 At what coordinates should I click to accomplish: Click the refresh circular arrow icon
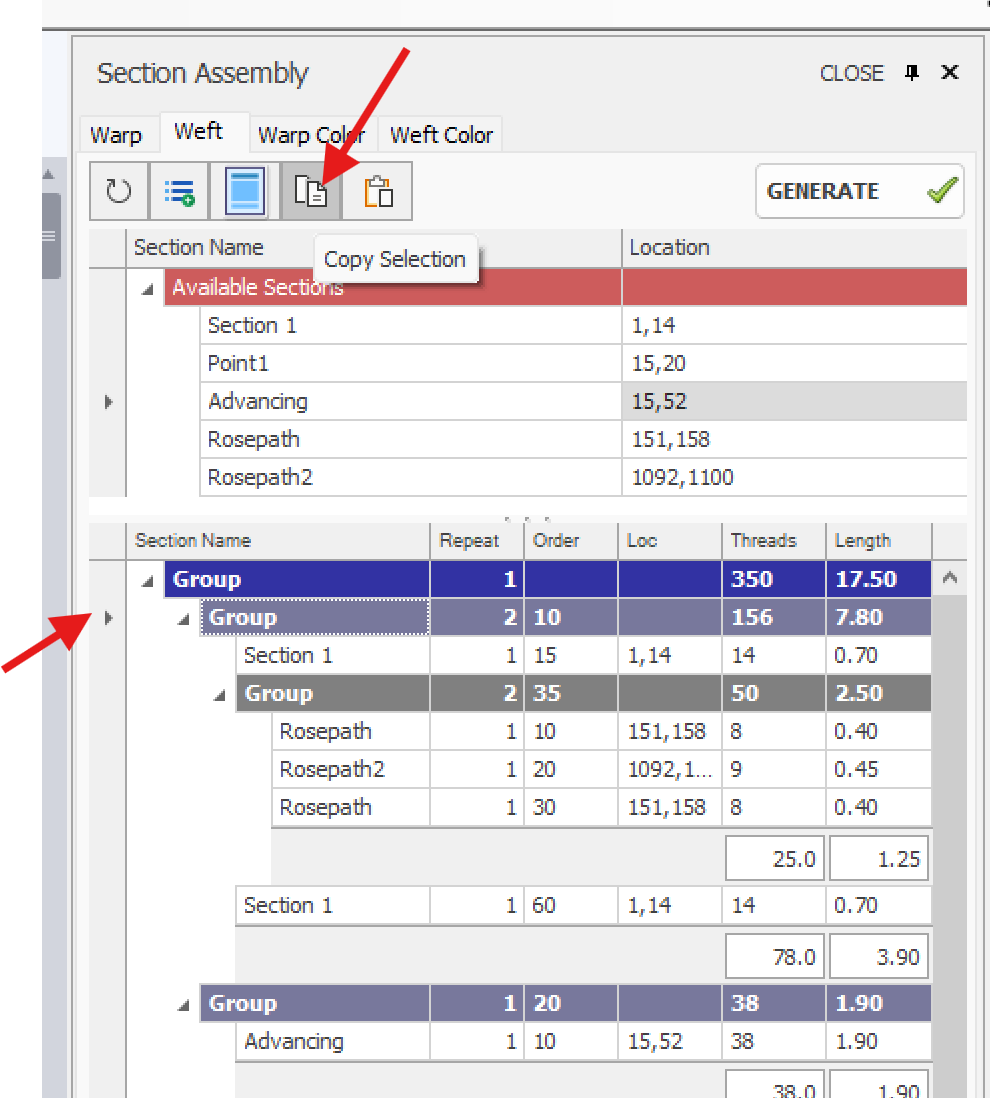click(x=119, y=191)
